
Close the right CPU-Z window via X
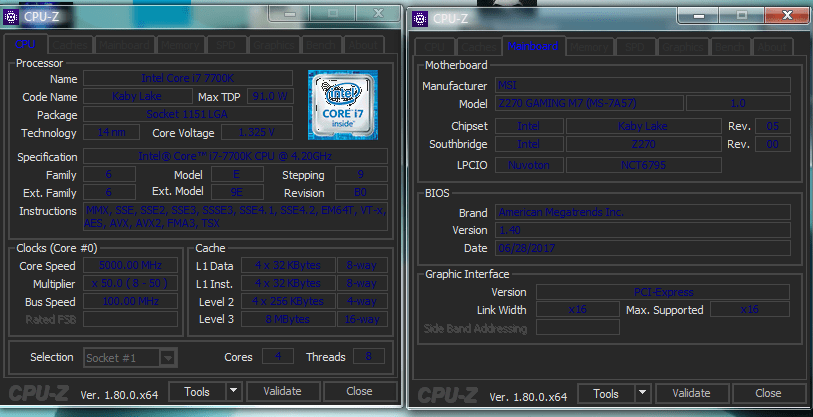(787, 15)
